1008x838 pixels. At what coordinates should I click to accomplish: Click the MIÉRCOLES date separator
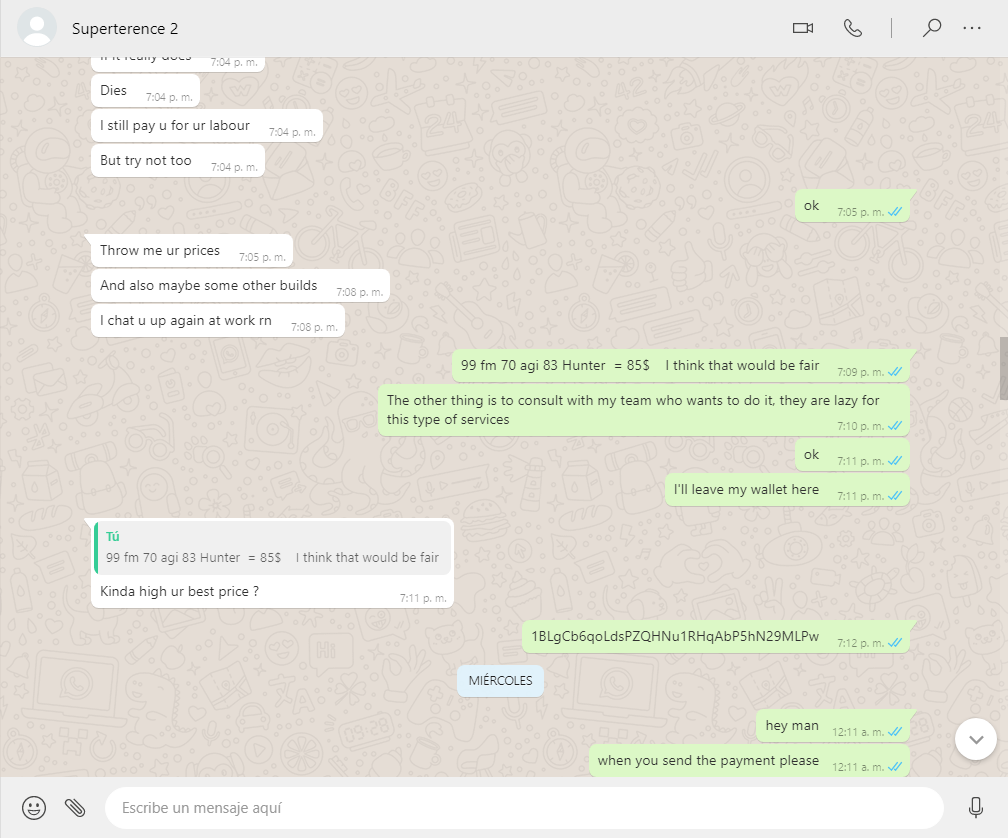(x=500, y=681)
